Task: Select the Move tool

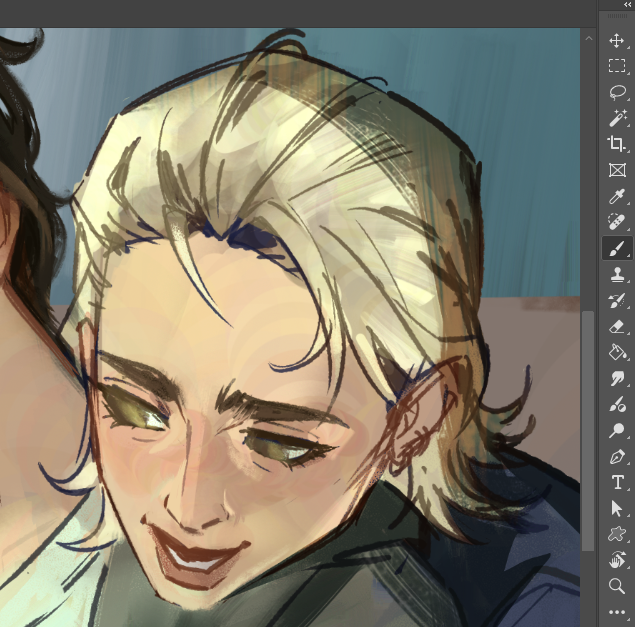Action: 616,41
